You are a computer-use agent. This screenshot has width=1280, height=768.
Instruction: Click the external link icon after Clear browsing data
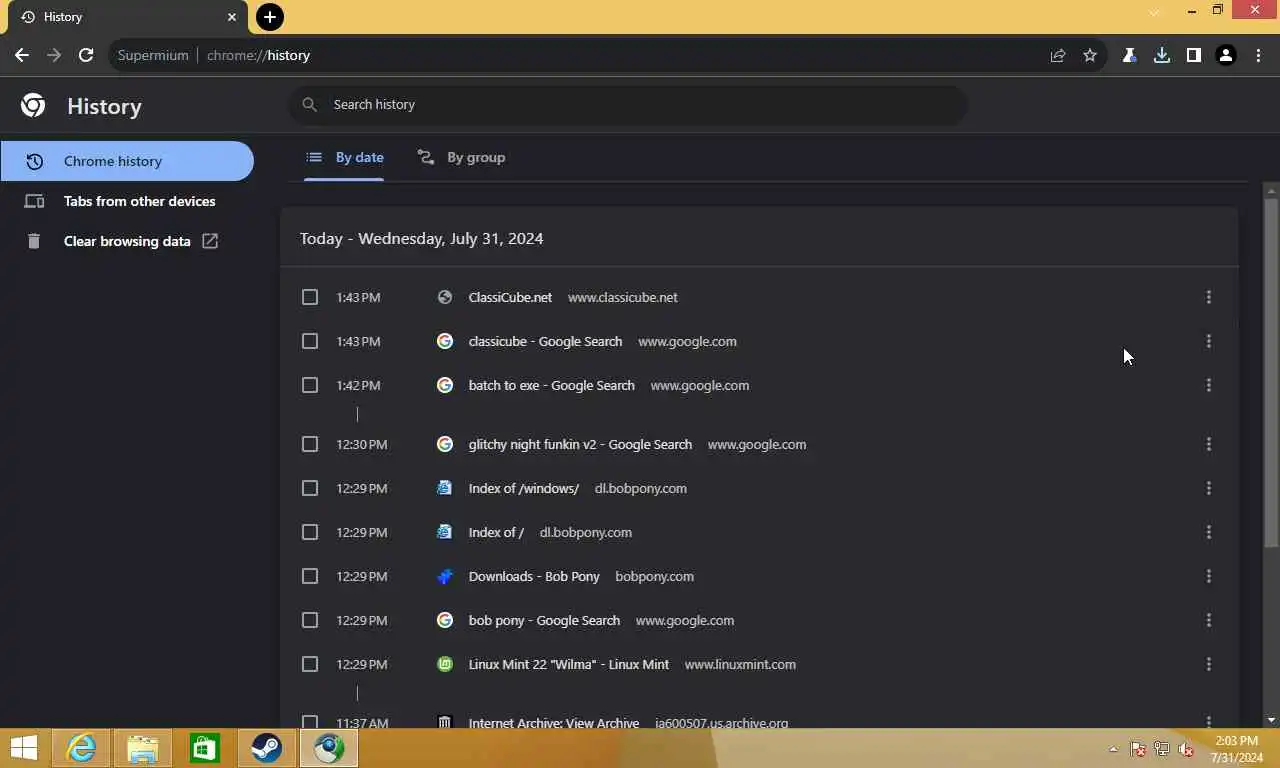point(210,241)
